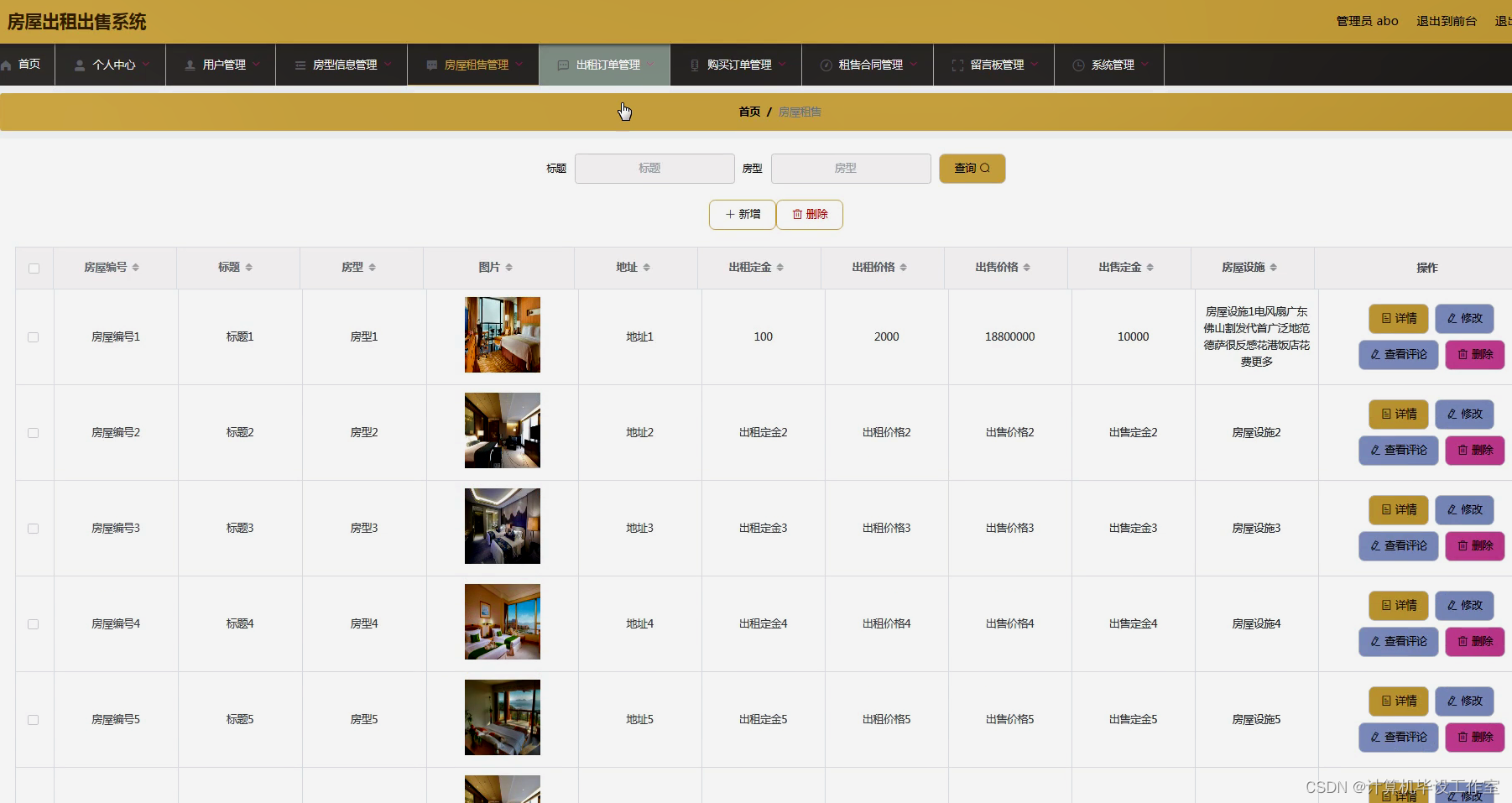Check the row checkbox for 房屋编号3
Image resolution: width=1512 pixels, height=803 pixels.
pyautogui.click(x=34, y=529)
